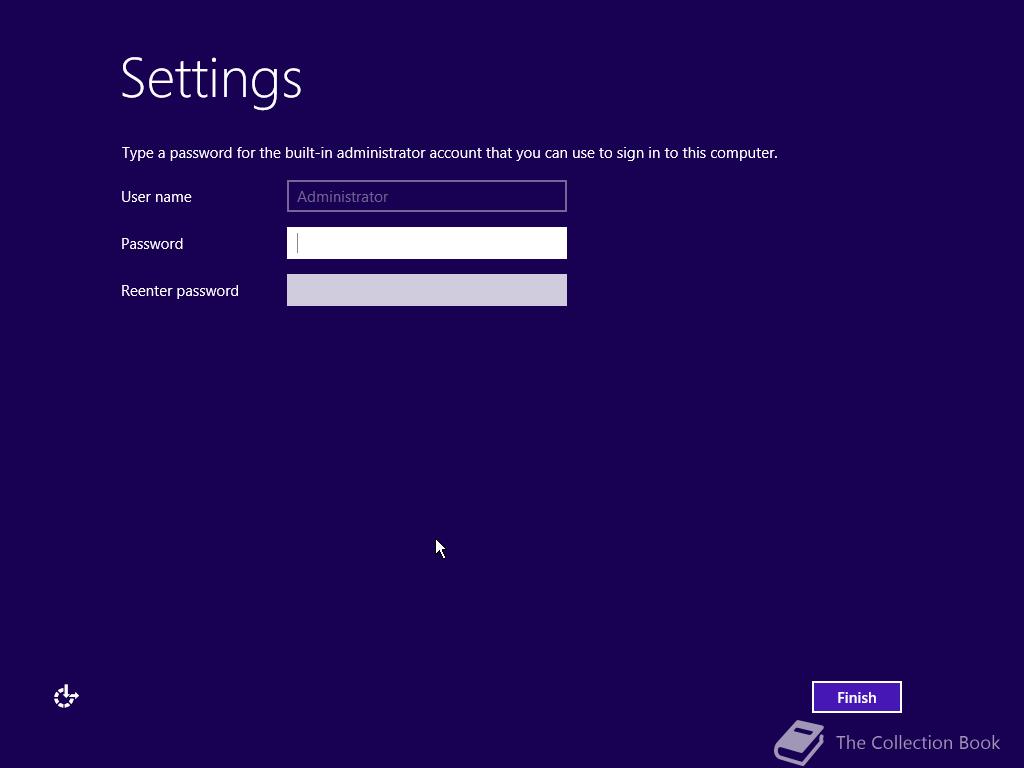This screenshot has height=768, width=1024.
Task: Click the User name label
Action: point(156,197)
